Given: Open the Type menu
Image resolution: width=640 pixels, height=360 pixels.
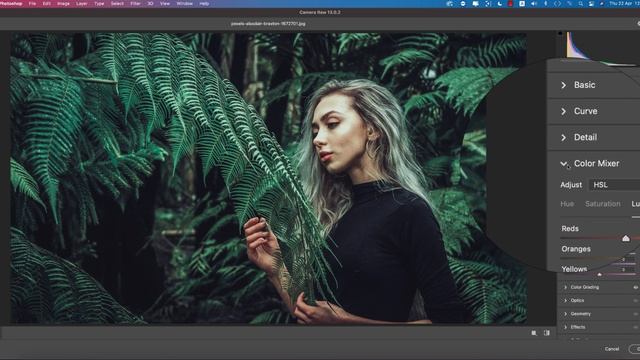Looking at the screenshot, I should (99, 4).
